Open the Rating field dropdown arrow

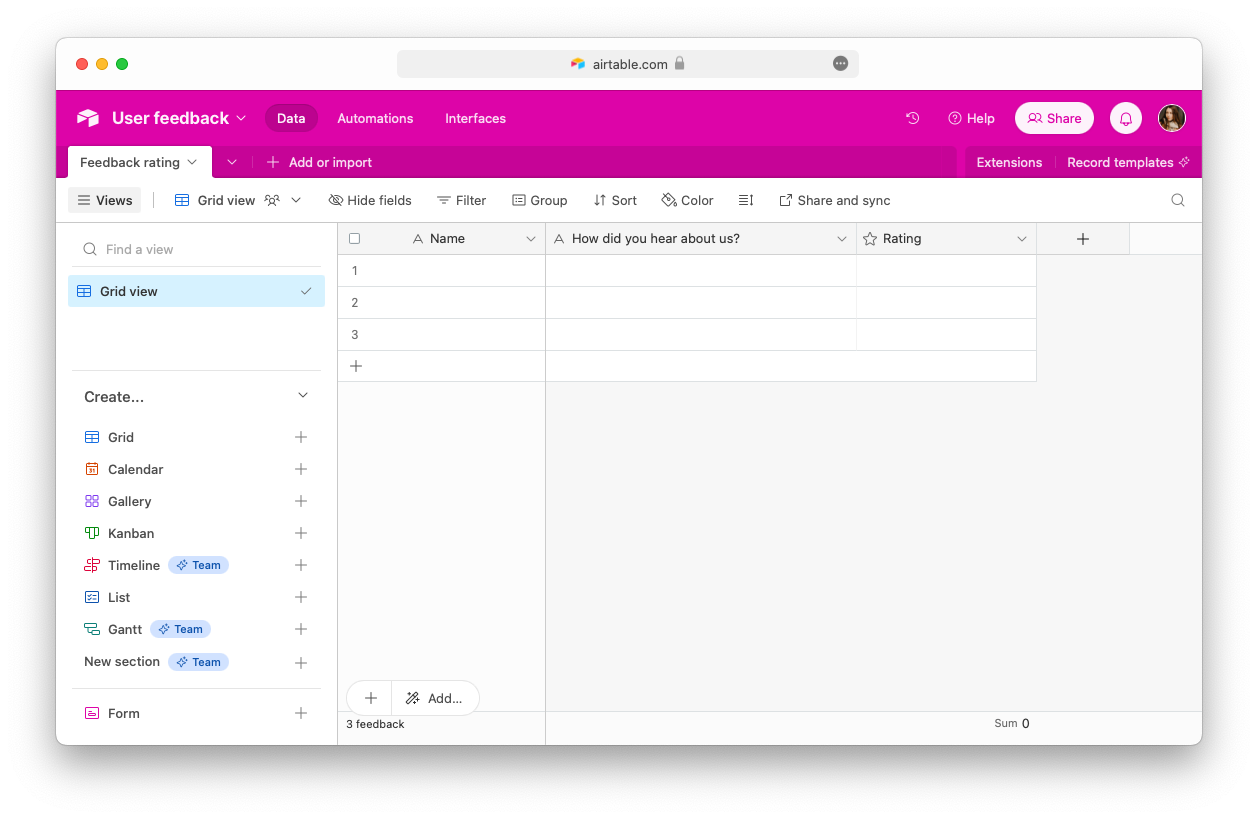[x=1022, y=239]
